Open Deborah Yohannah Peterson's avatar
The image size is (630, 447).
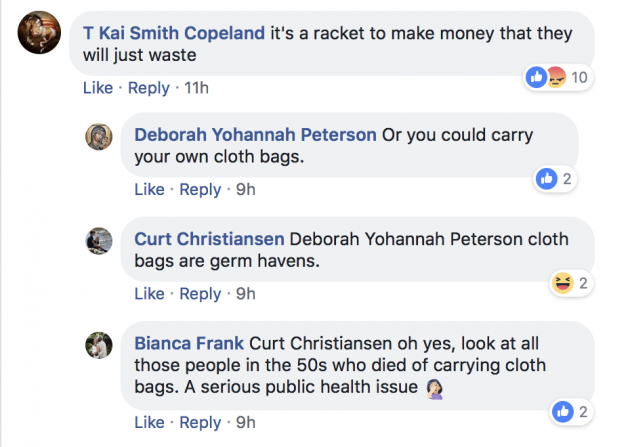coord(100,138)
